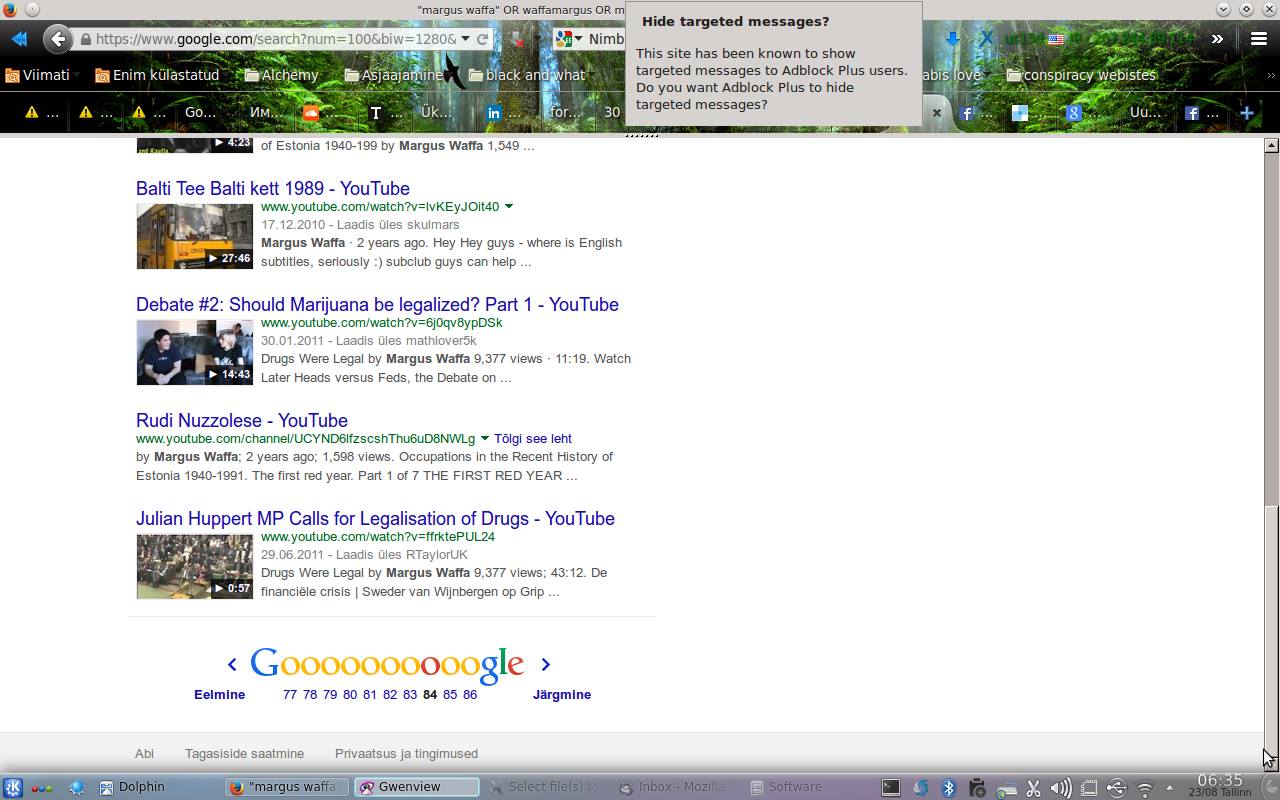
Task: Open Enim külastatud bookmarks folder
Action: point(157,75)
